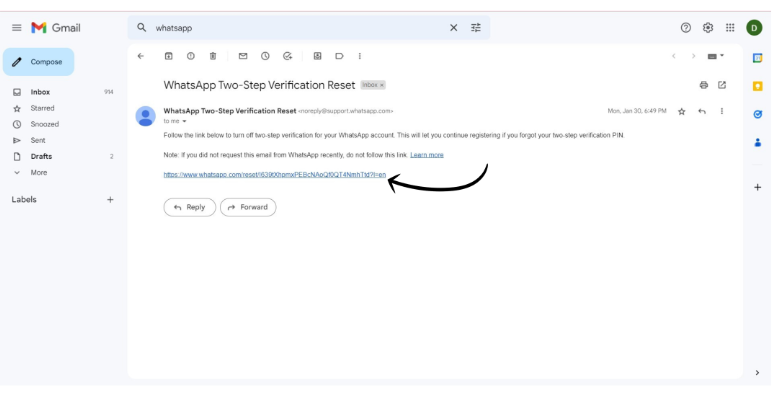This screenshot has width=772, height=401.
Task: Open the Drafts folder
Action: pyautogui.click(x=41, y=157)
